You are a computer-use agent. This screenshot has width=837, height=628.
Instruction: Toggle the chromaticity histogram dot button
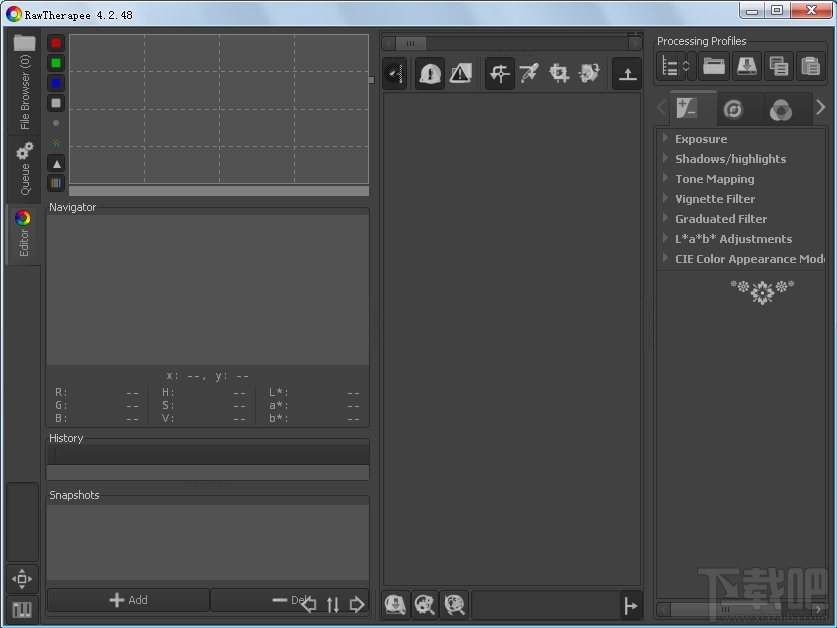[56, 123]
